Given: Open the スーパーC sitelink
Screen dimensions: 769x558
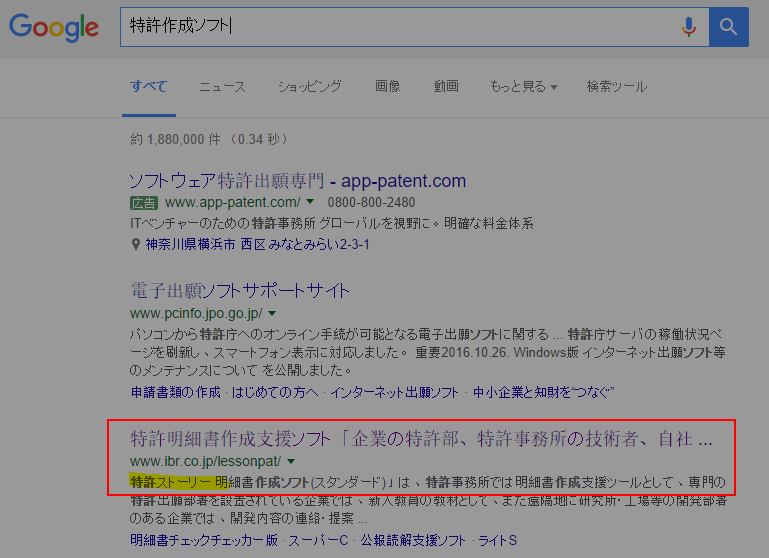Looking at the screenshot, I should [x=318, y=540].
